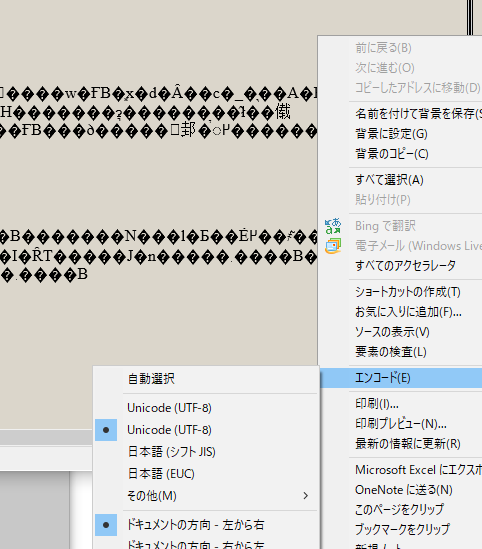Open 印刷プレビュー(N)...

[x=401, y=424]
